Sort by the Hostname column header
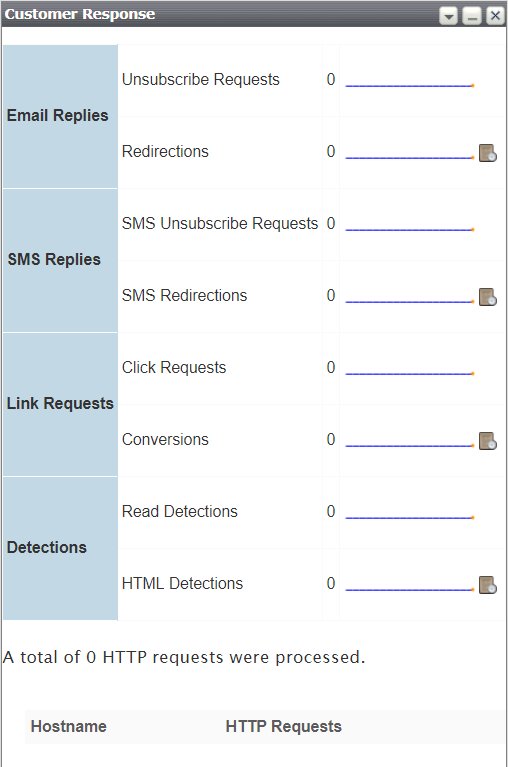Screen dimensions: 508x767 tap(68, 726)
